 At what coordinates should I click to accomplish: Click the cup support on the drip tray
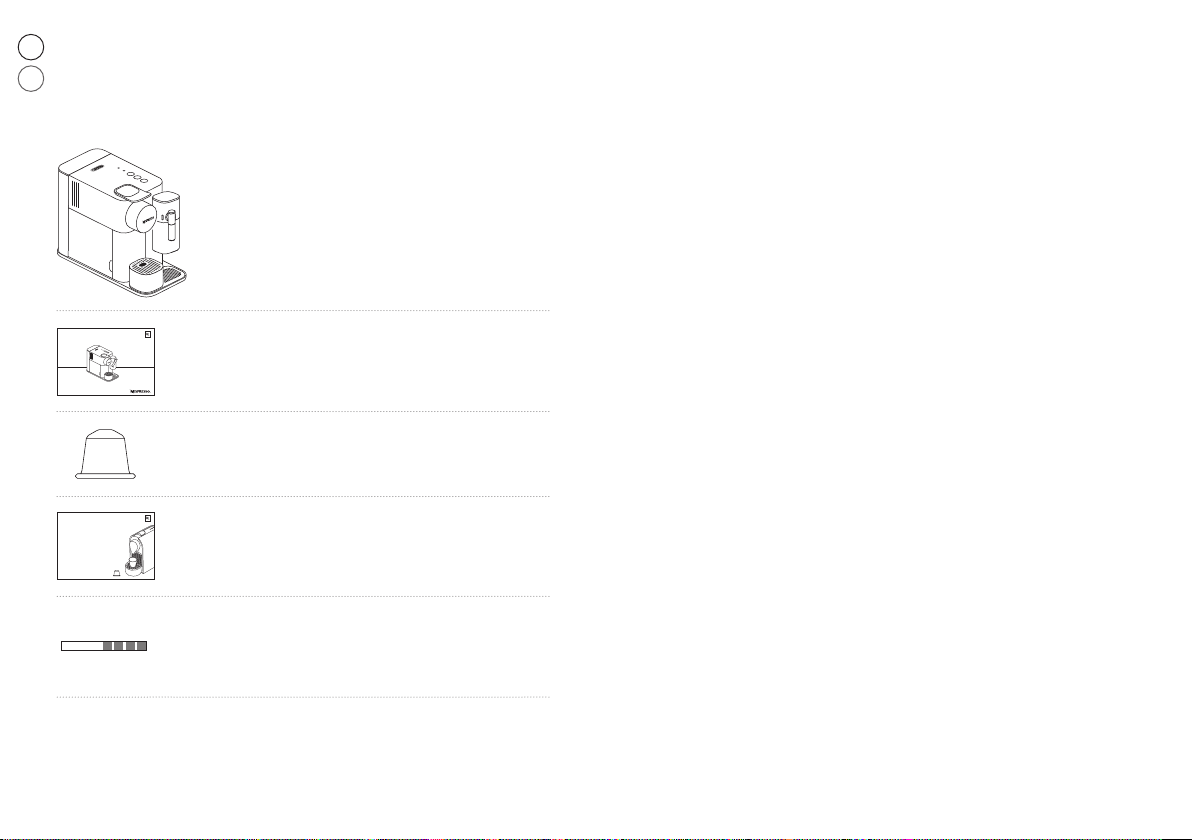click(146, 274)
